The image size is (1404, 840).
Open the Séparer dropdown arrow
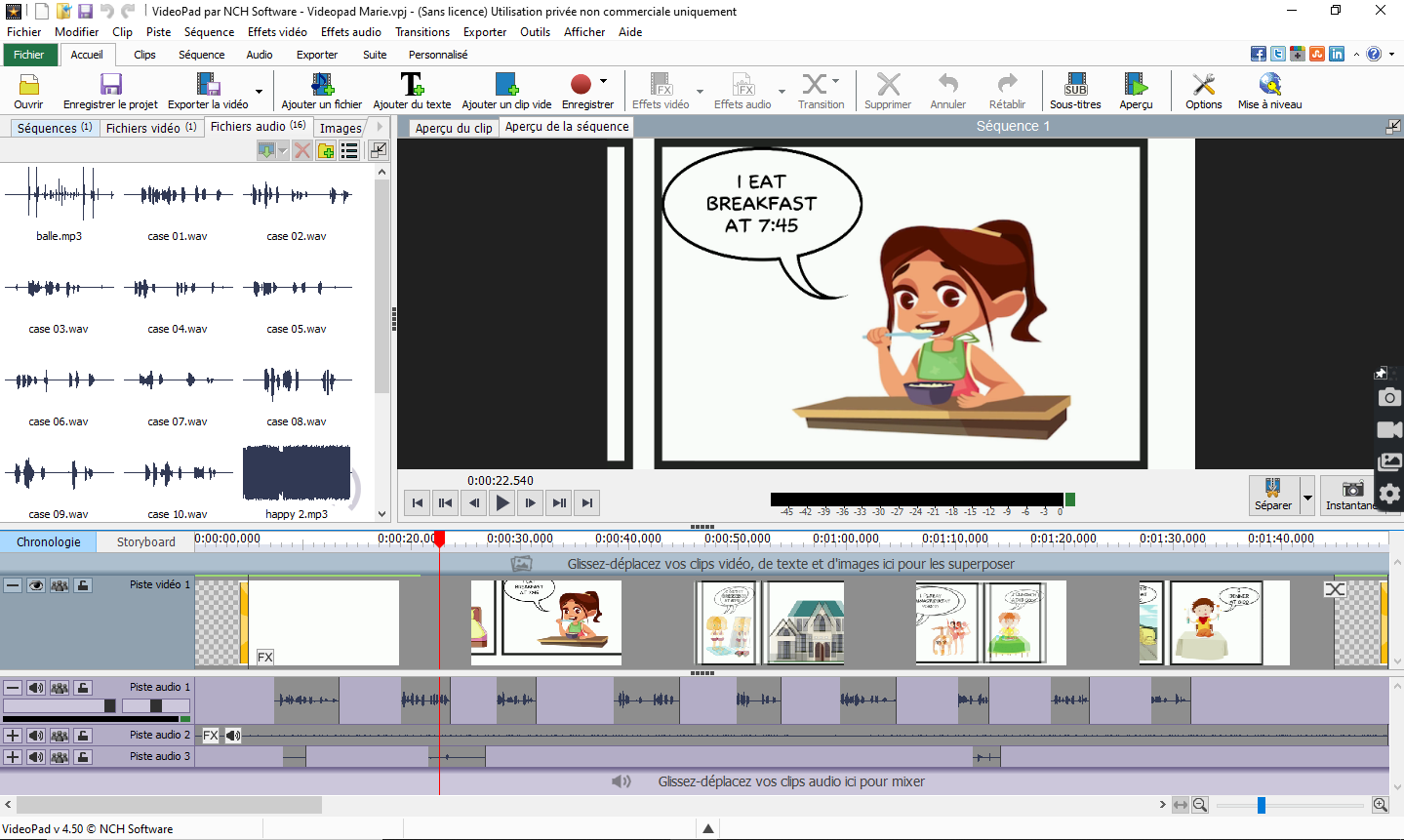click(1307, 497)
